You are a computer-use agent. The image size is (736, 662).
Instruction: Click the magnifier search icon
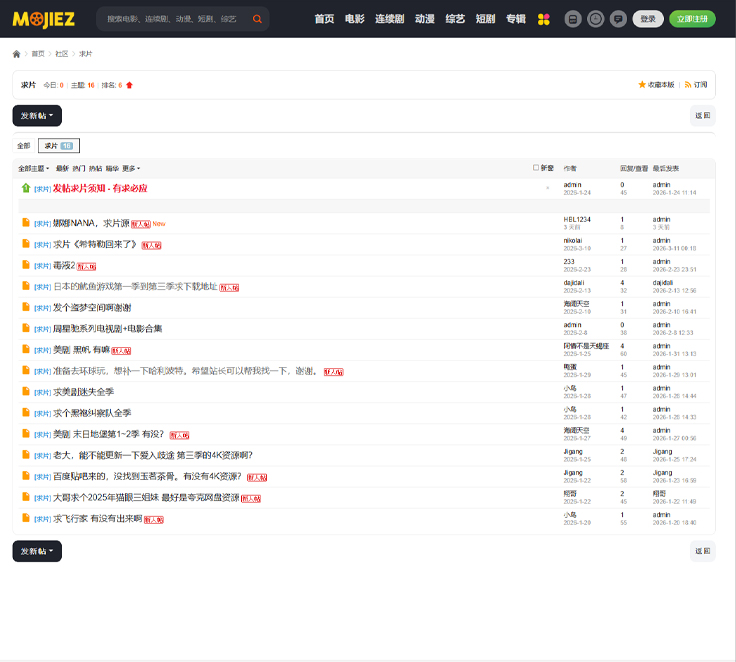click(x=258, y=19)
